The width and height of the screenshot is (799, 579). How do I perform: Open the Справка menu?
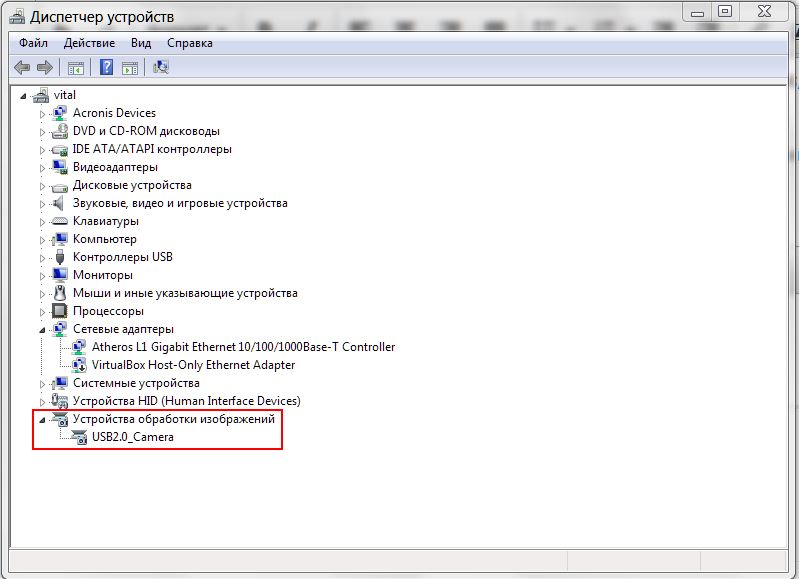click(190, 43)
